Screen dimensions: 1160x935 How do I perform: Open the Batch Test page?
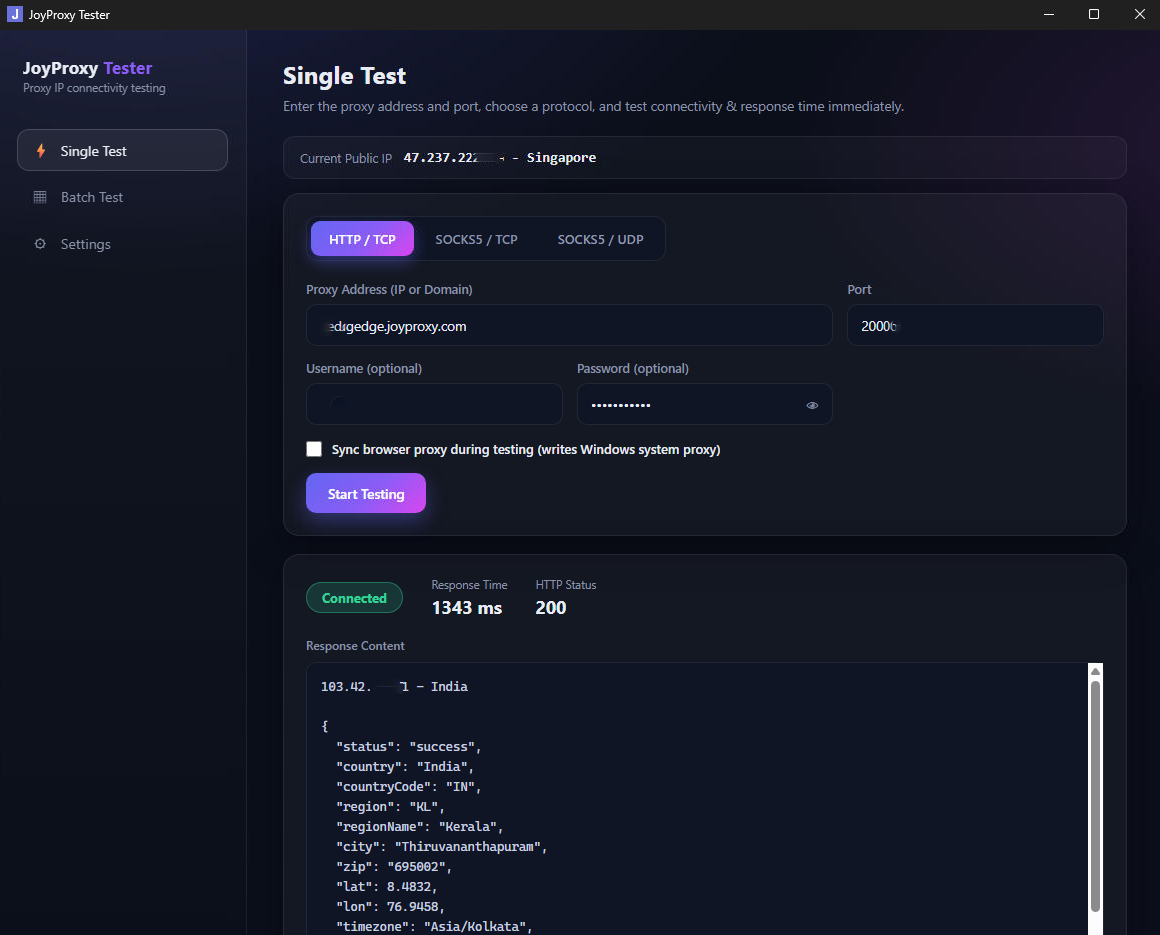[122, 197]
